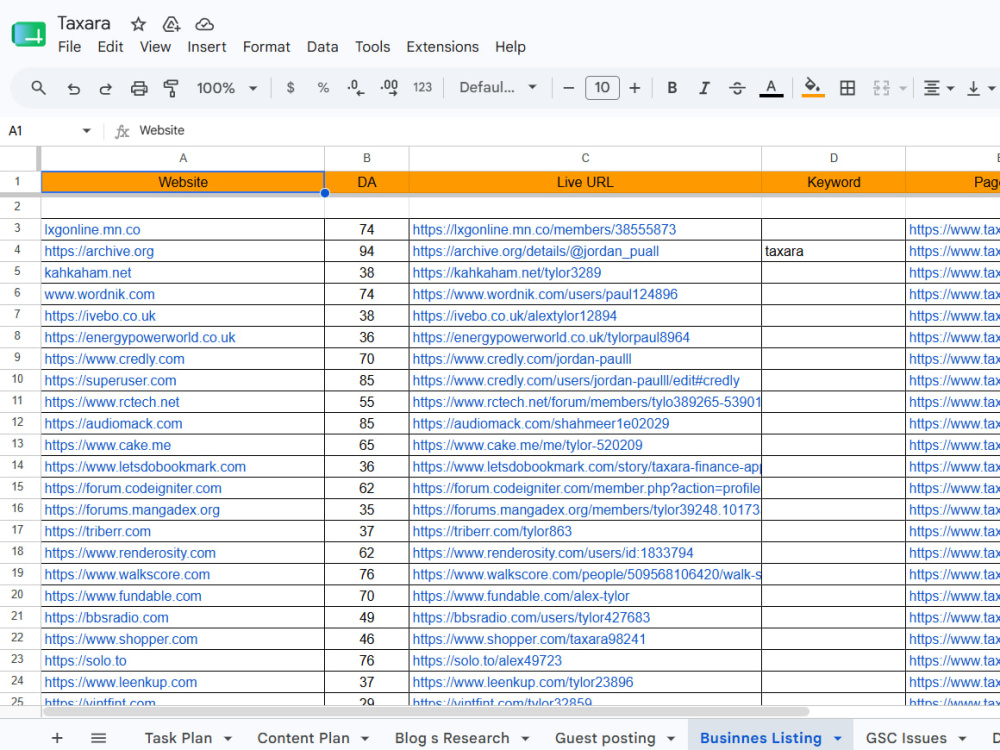1000x750 pixels.
Task: Toggle strikethrough formatting
Action: click(x=737, y=88)
